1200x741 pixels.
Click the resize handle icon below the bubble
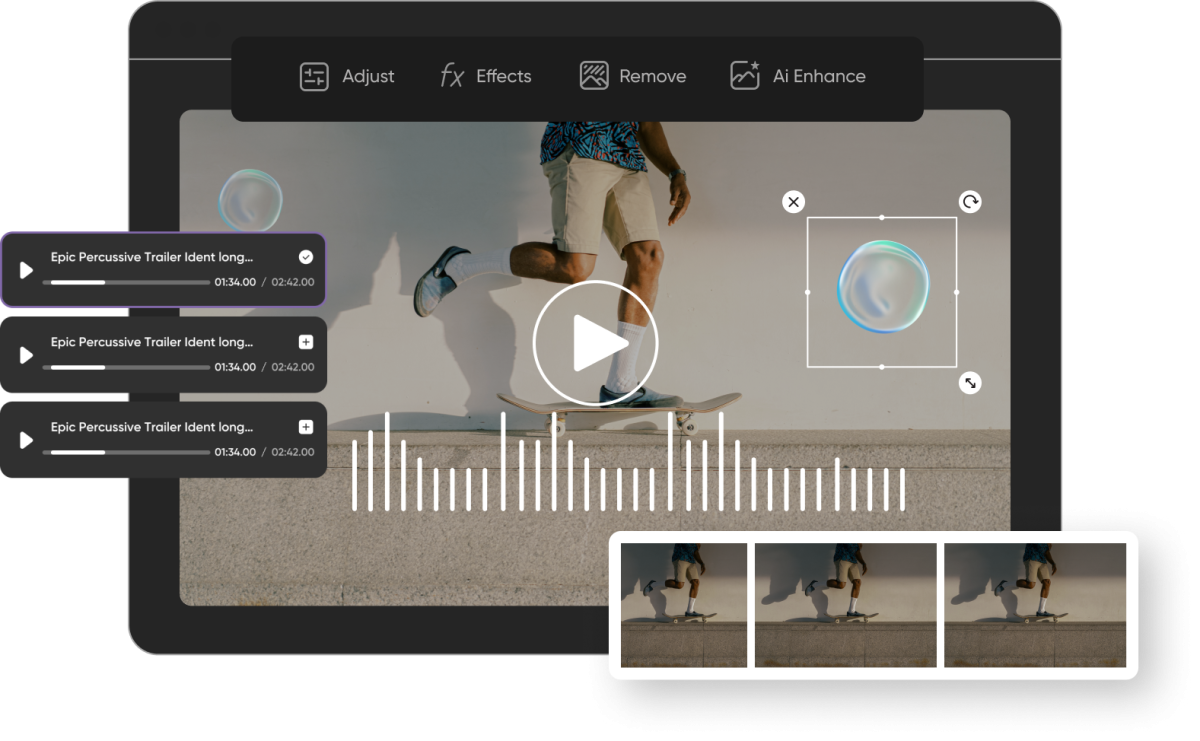[969, 382]
